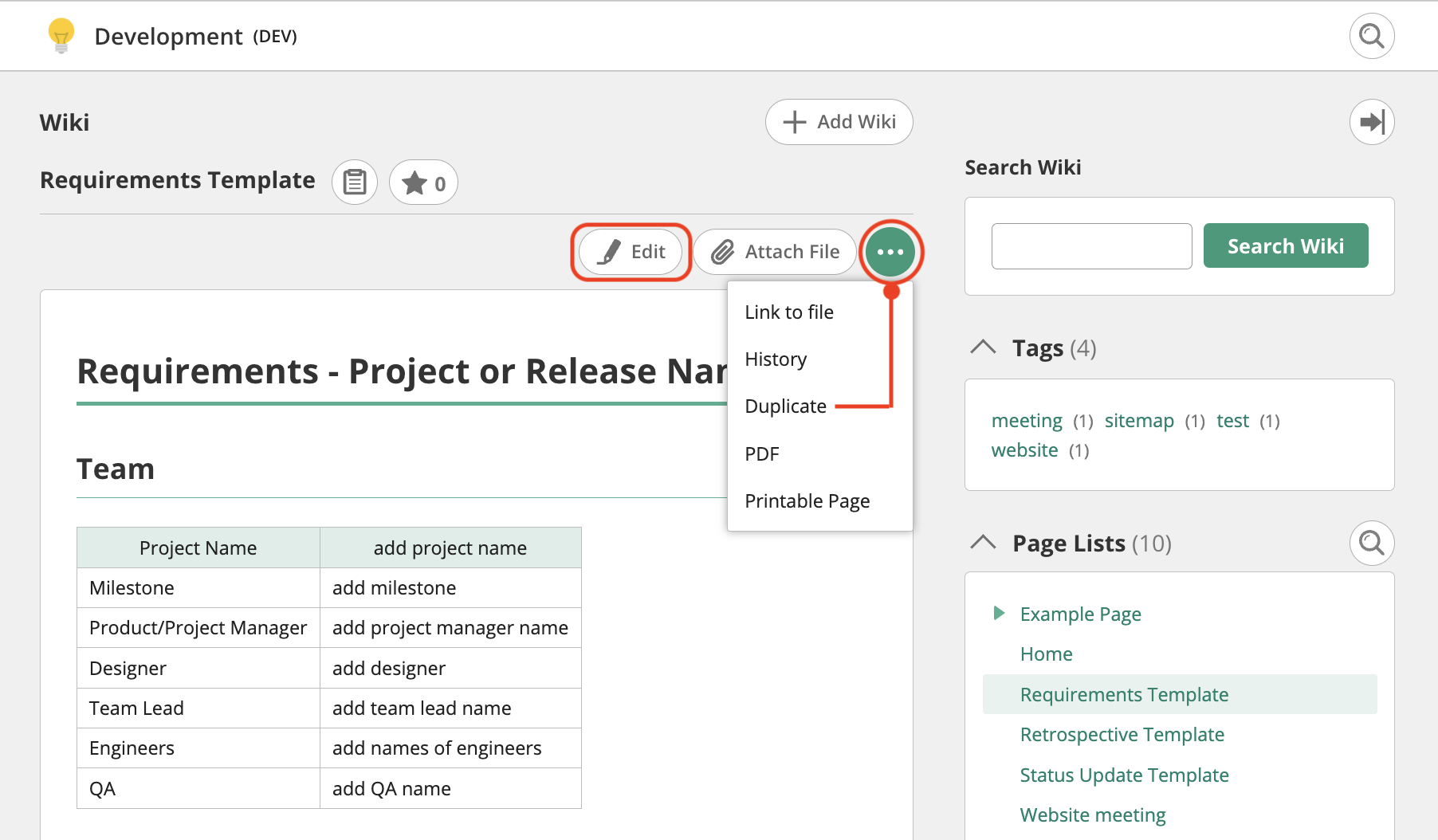
Task: Open Status Update Template page
Action: (x=1124, y=775)
